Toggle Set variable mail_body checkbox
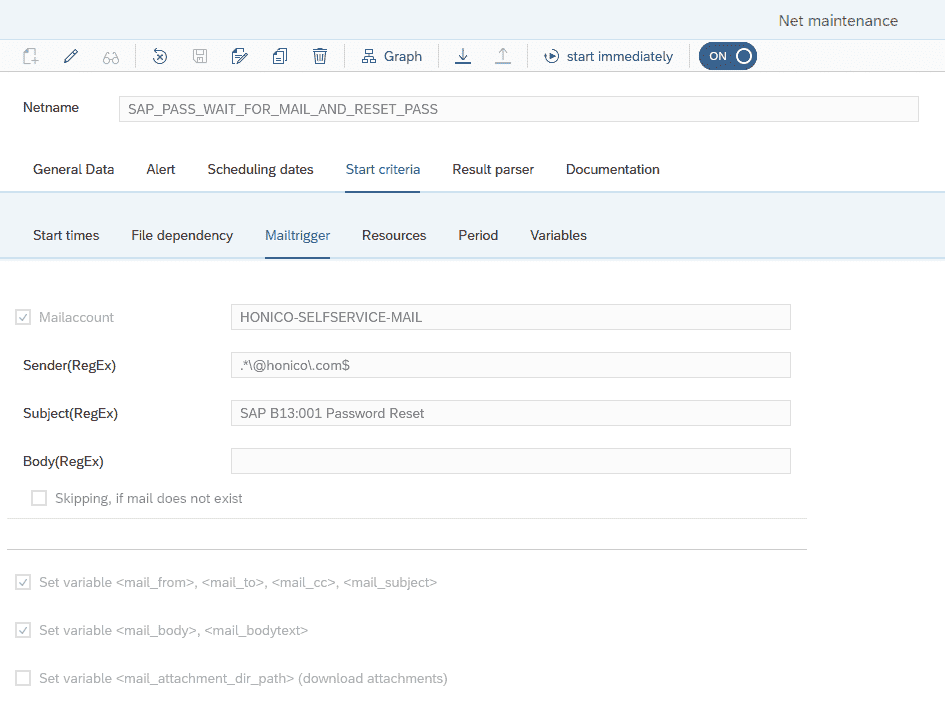The image size is (945, 703). coord(23,630)
